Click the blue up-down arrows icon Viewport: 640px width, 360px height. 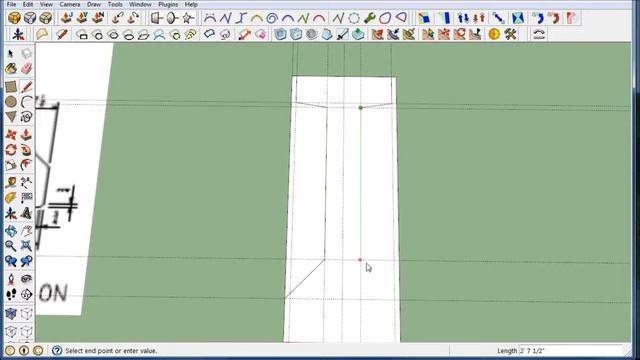pos(463,18)
